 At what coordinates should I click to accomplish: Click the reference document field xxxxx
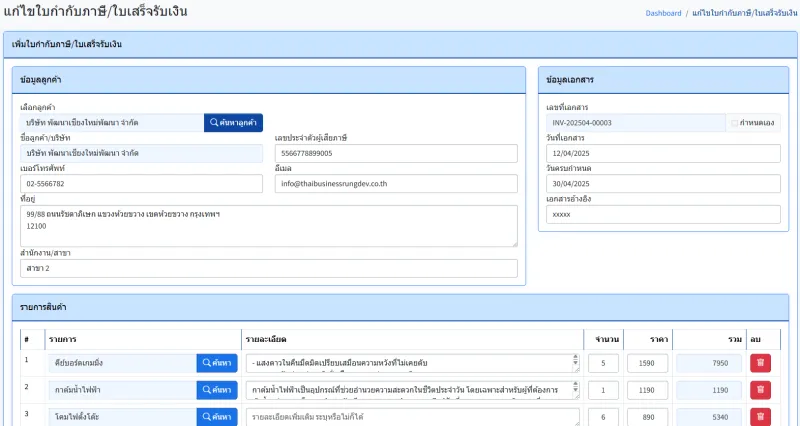tap(663, 214)
